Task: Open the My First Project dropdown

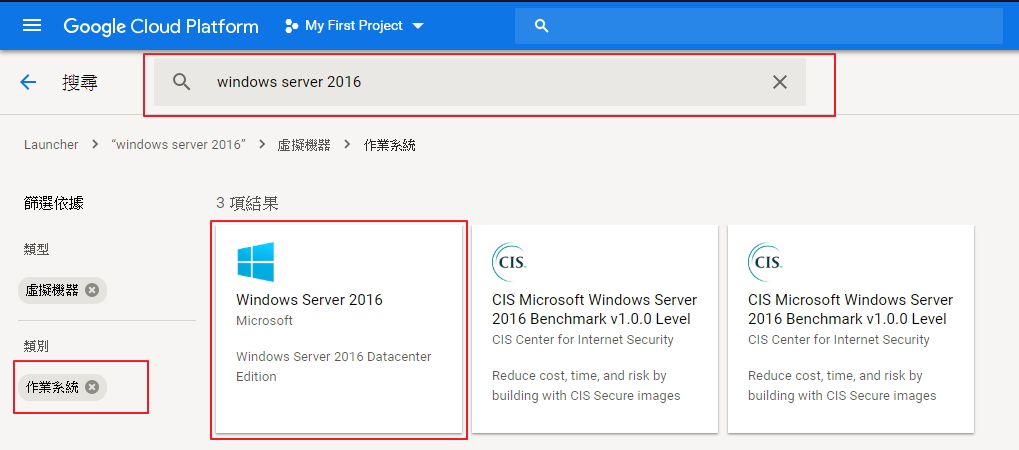Action: coord(418,26)
